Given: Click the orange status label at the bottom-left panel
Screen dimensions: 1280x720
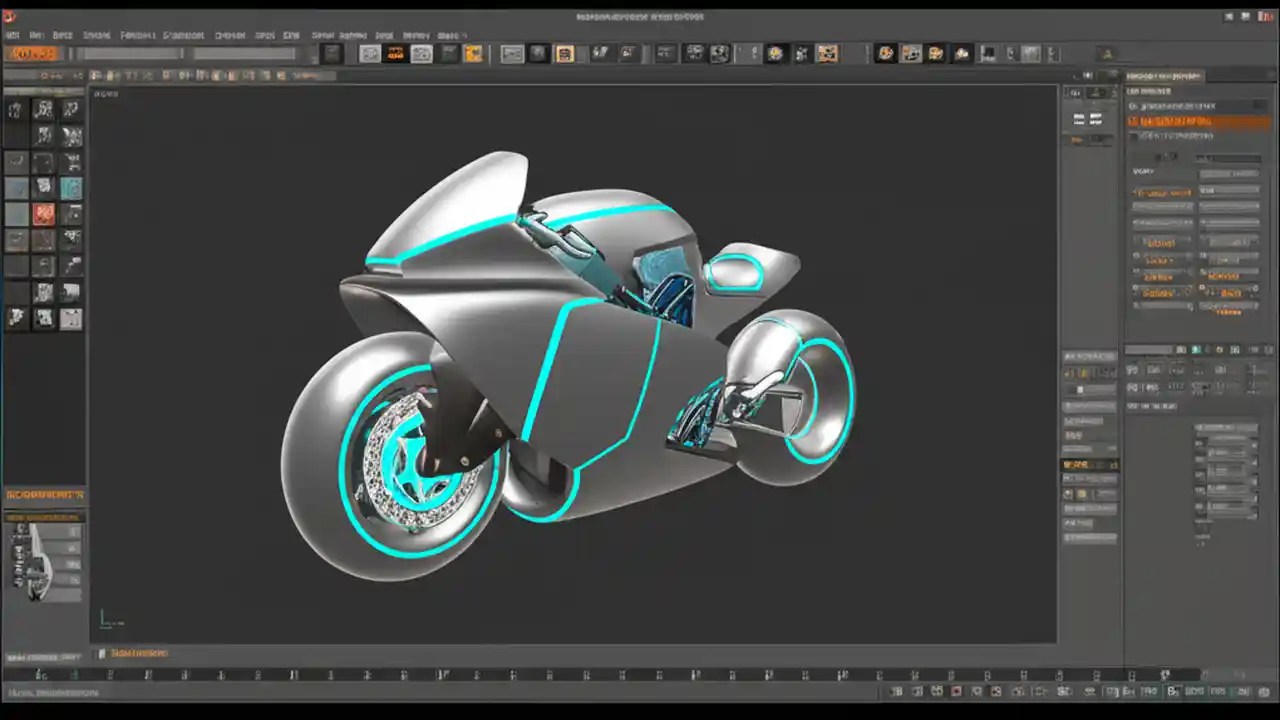Looking at the screenshot, I should point(44,495).
